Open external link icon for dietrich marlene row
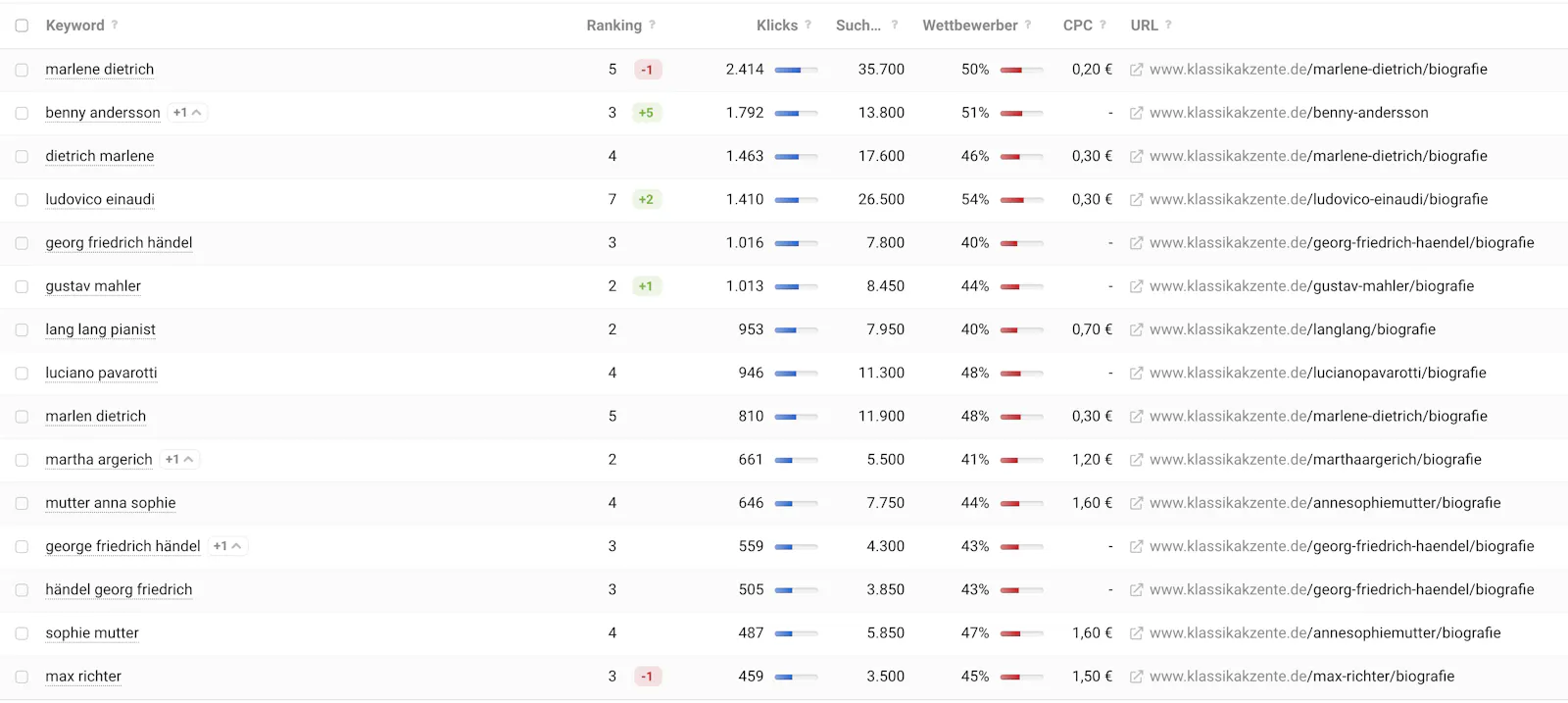 tap(1136, 156)
